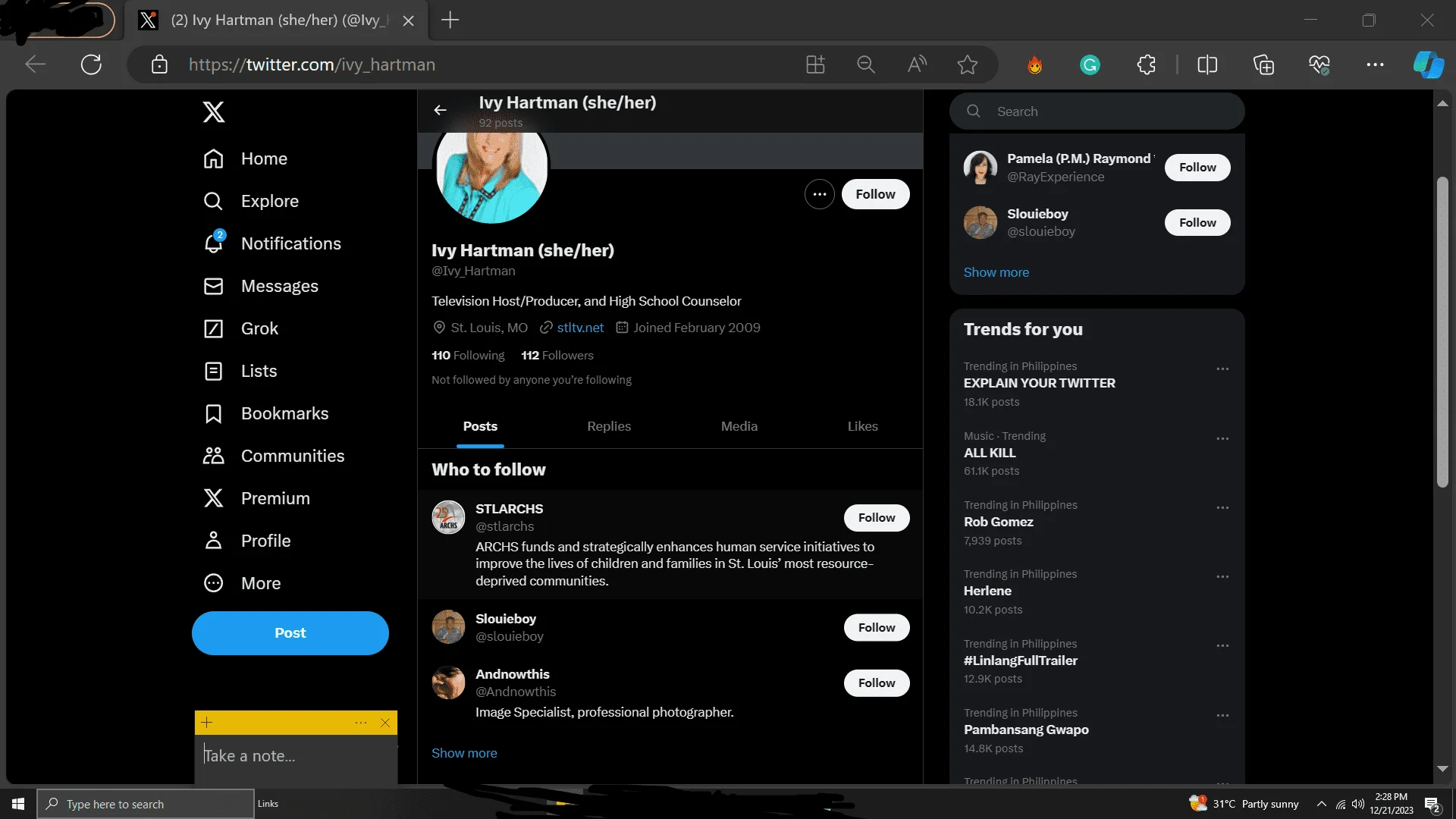1456x819 pixels.
Task: Click the Windows taskbar search box
Action: 146,804
